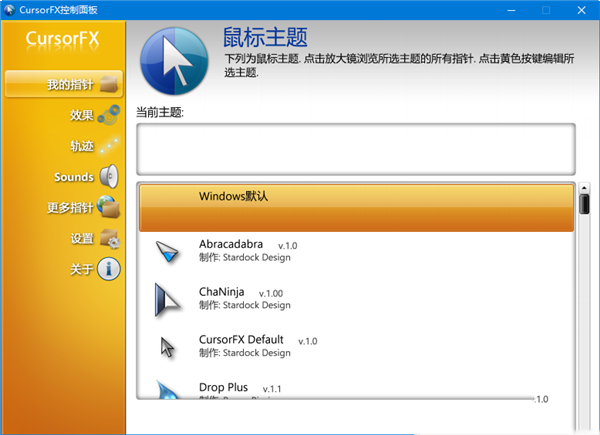Click the CursorFX title bar app icon

(9, 10)
